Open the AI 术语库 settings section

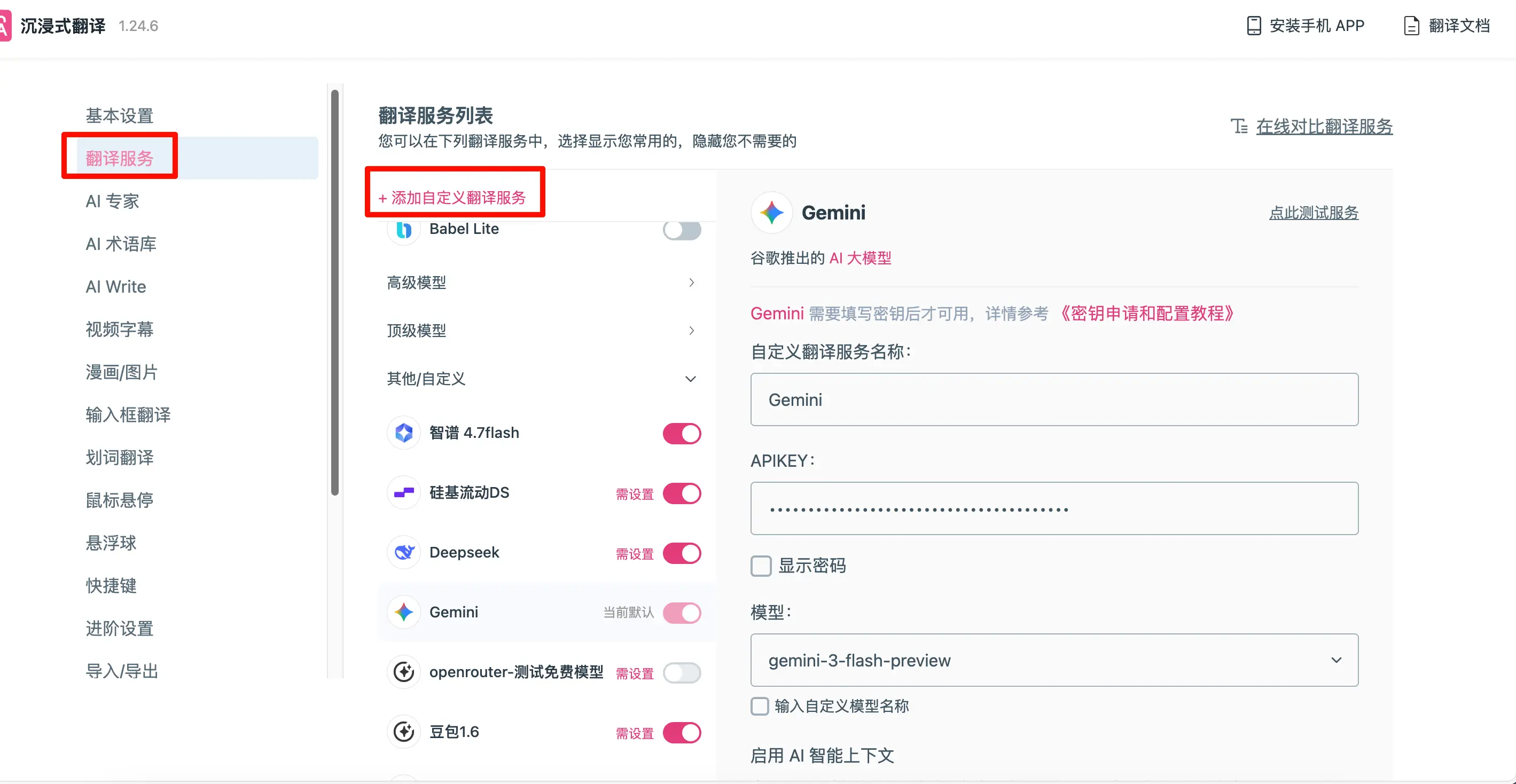click(121, 244)
